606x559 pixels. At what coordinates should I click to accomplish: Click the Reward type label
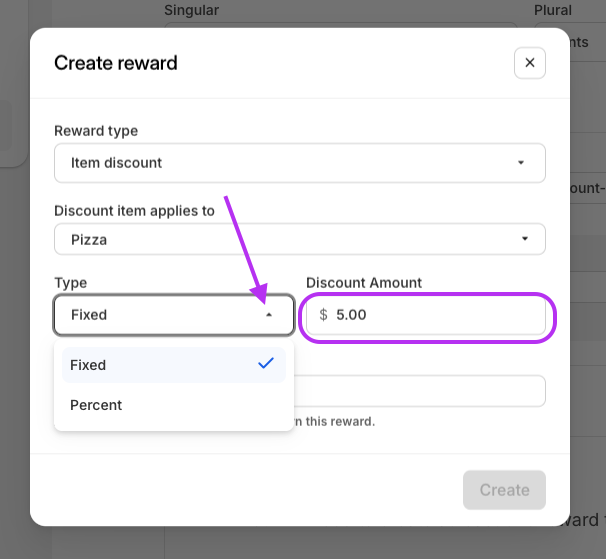[x=96, y=131]
